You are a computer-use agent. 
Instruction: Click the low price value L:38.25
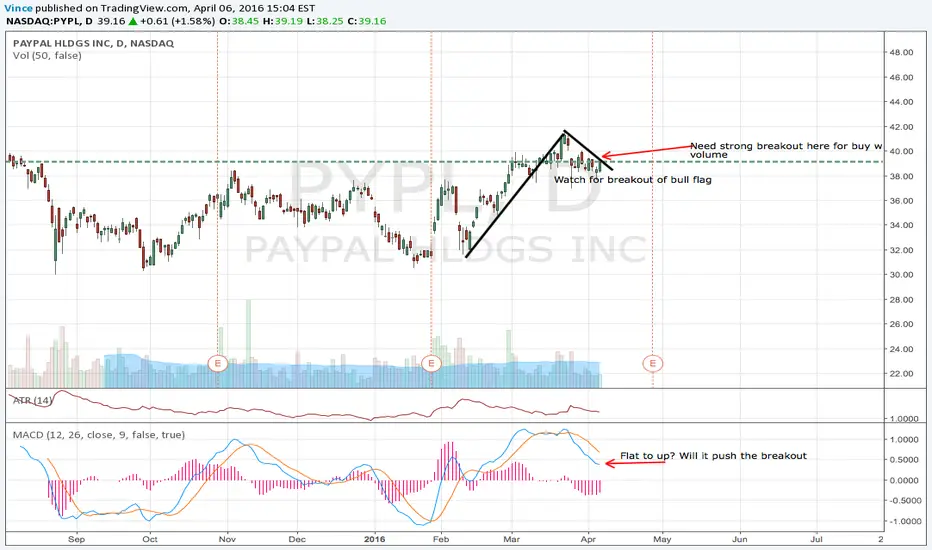325,21
